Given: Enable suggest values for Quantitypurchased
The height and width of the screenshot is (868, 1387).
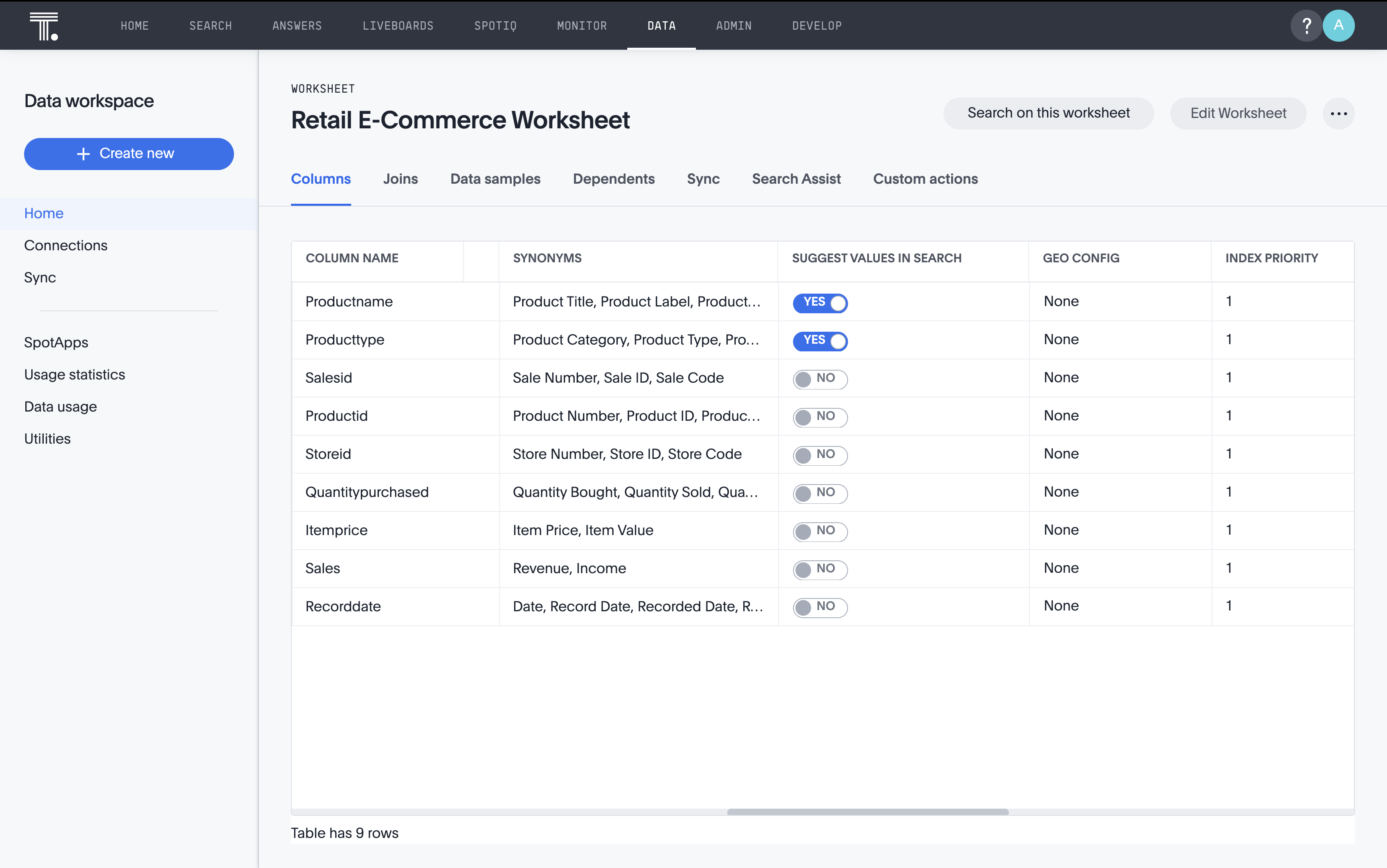Looking at the screenshot, I should tap(820, 493).
